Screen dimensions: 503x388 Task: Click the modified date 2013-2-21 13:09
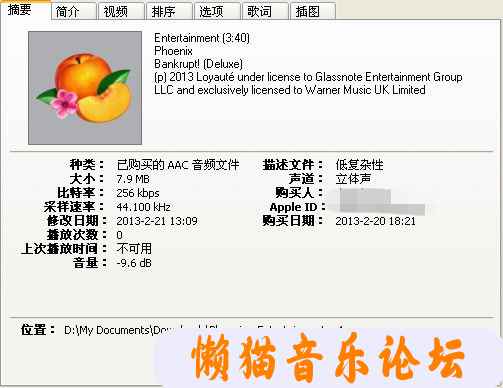tap(157, 221)
